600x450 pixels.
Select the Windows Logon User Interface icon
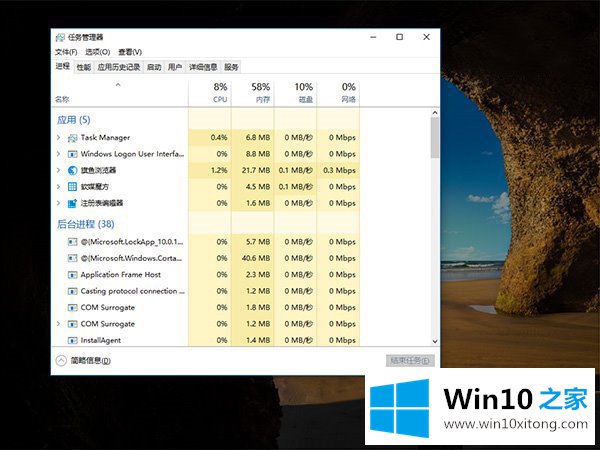click(x=72, y=154)
